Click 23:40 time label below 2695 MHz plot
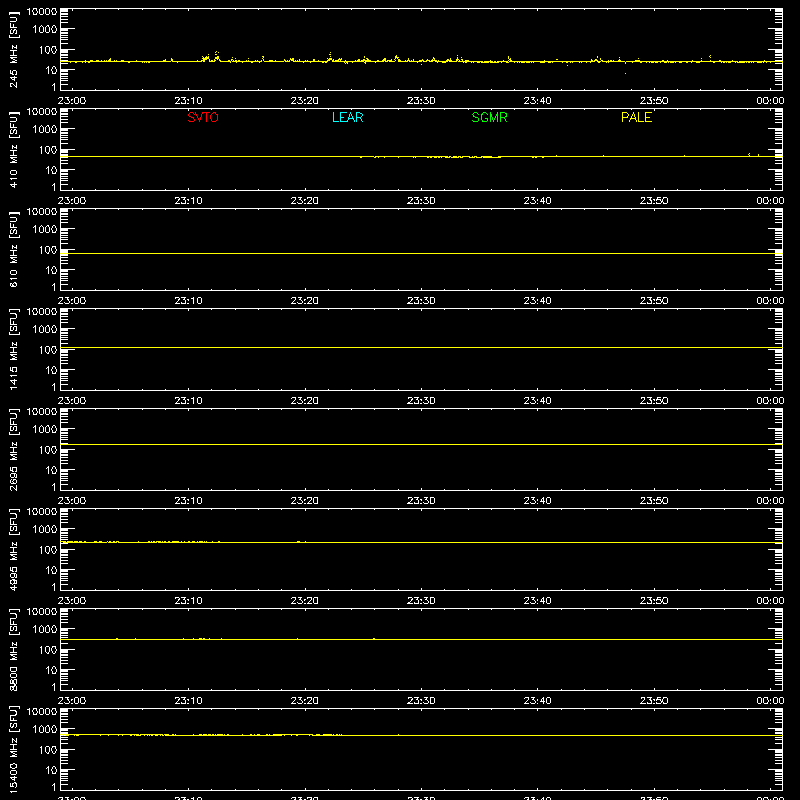 (x=537, y=501)
